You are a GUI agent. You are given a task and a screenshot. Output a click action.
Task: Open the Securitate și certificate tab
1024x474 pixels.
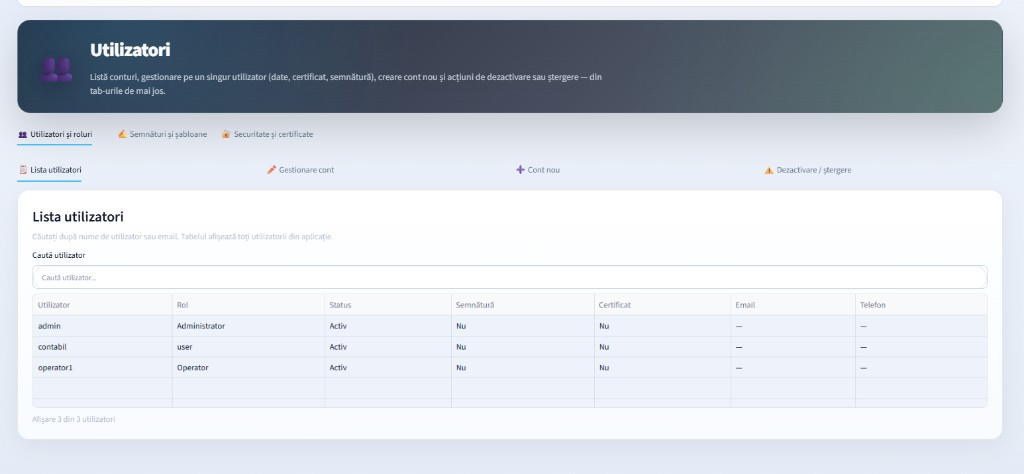(267, 134)
